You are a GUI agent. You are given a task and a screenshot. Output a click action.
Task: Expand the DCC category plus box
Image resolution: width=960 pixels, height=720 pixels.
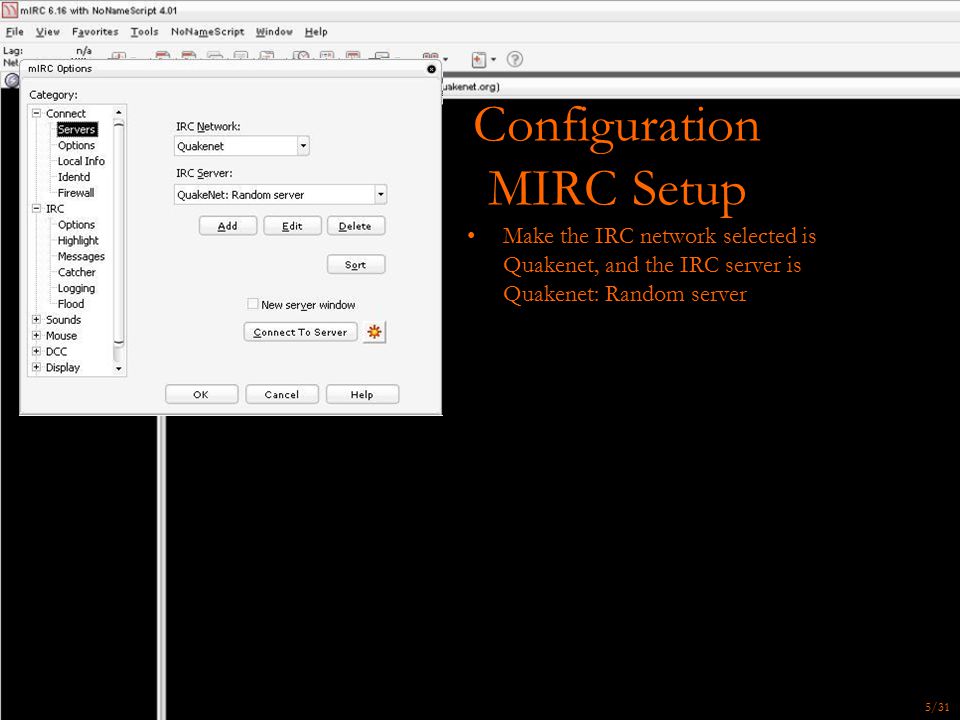(36, 351)
